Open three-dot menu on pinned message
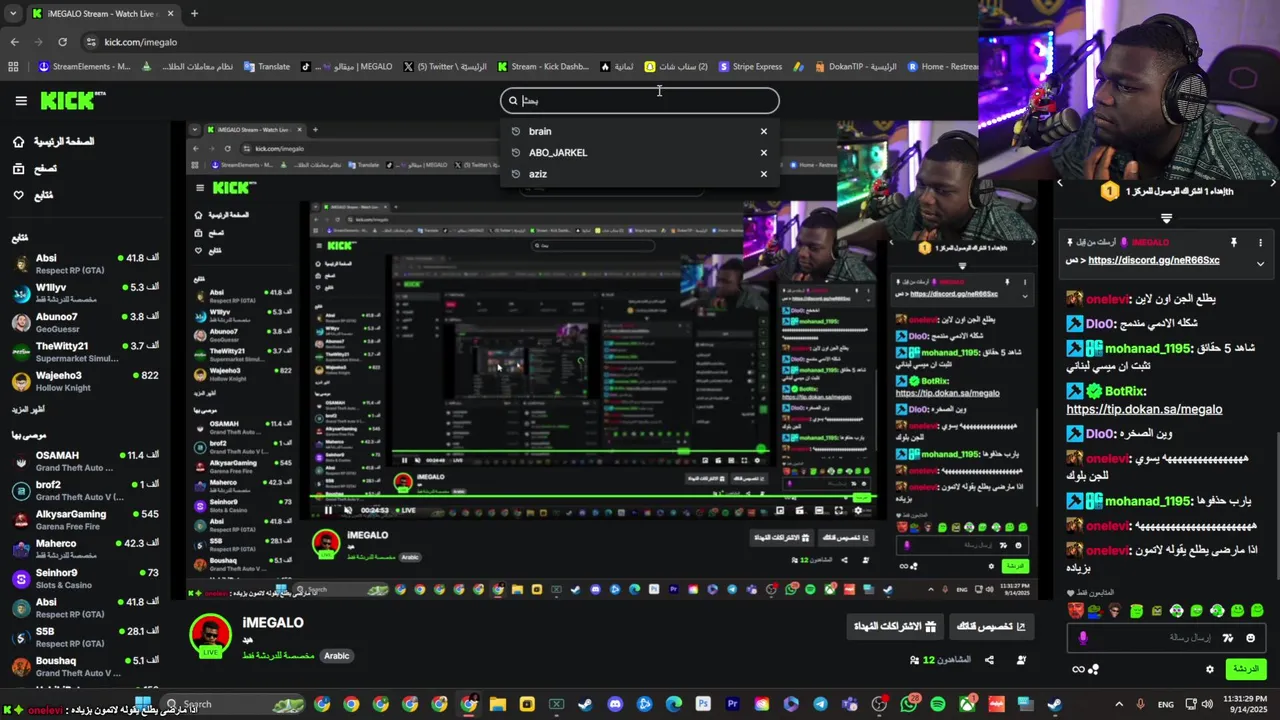 (x=1260, y=242)
